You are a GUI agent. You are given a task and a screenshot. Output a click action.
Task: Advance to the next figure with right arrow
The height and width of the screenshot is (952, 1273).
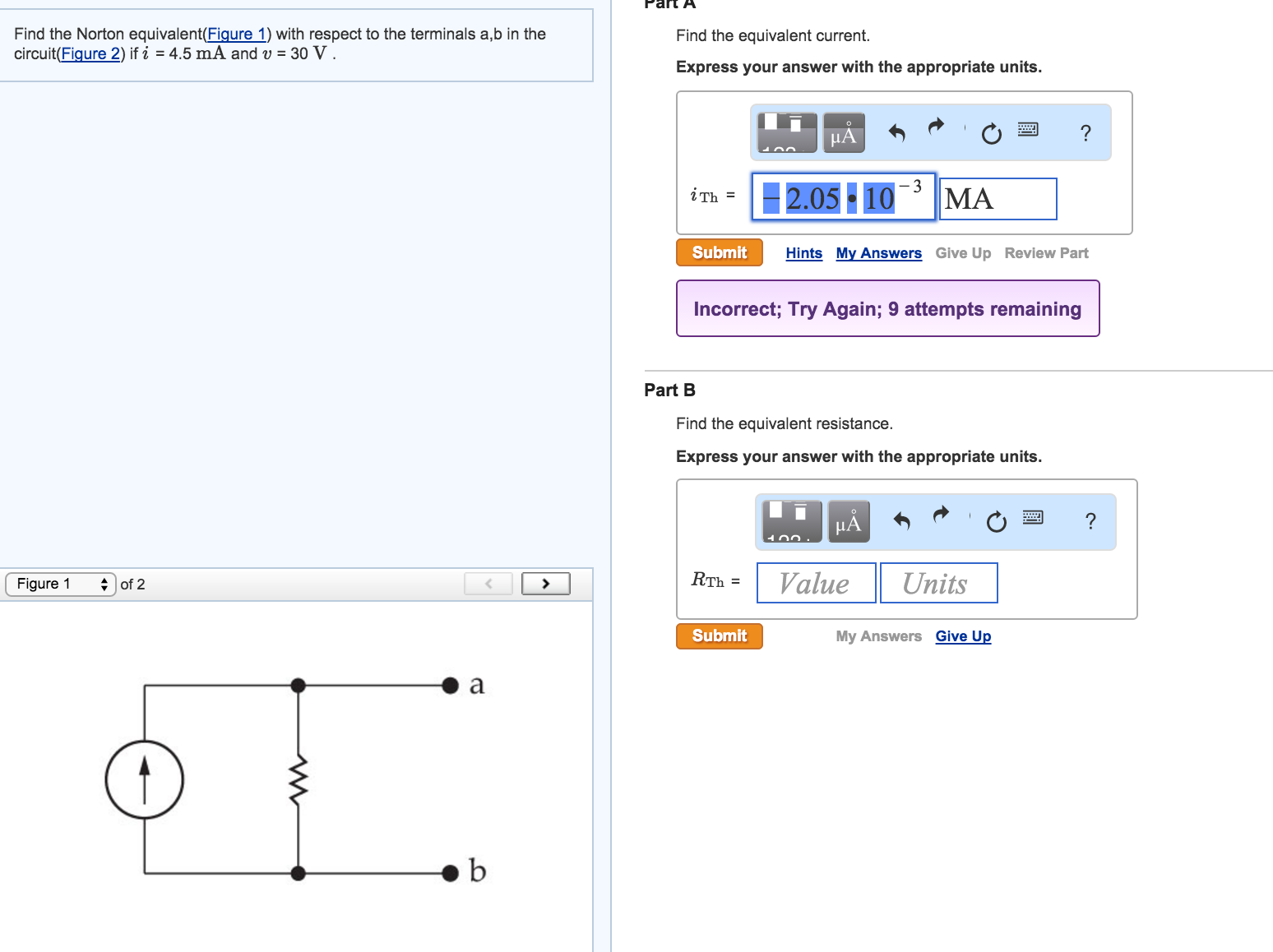(x=545, y=583)
